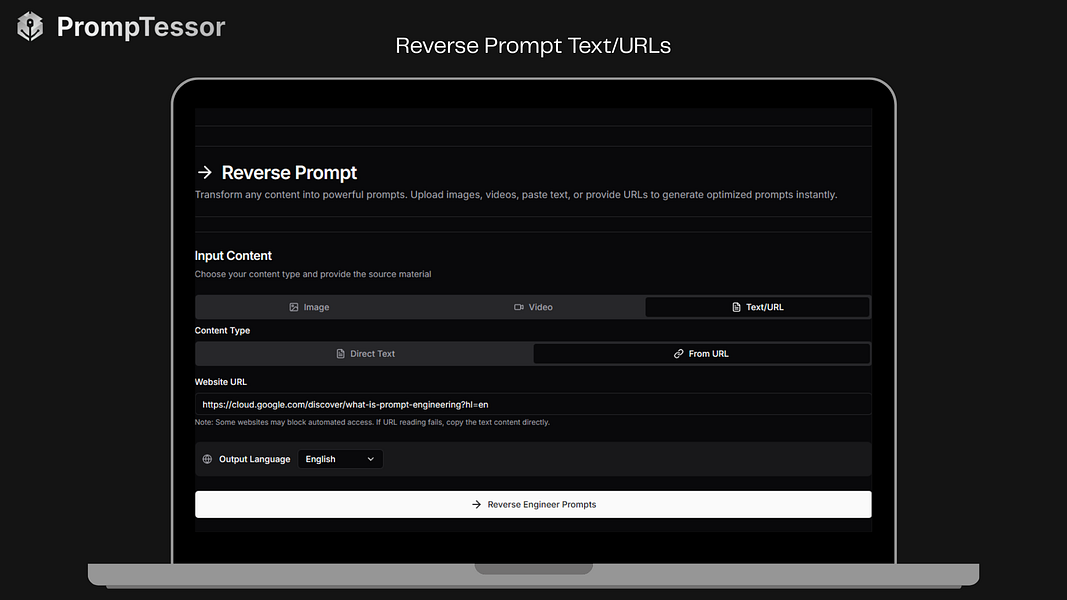Click the Reverse Engineer Prompts button
1067x600 pixels.
pos(533,504)
